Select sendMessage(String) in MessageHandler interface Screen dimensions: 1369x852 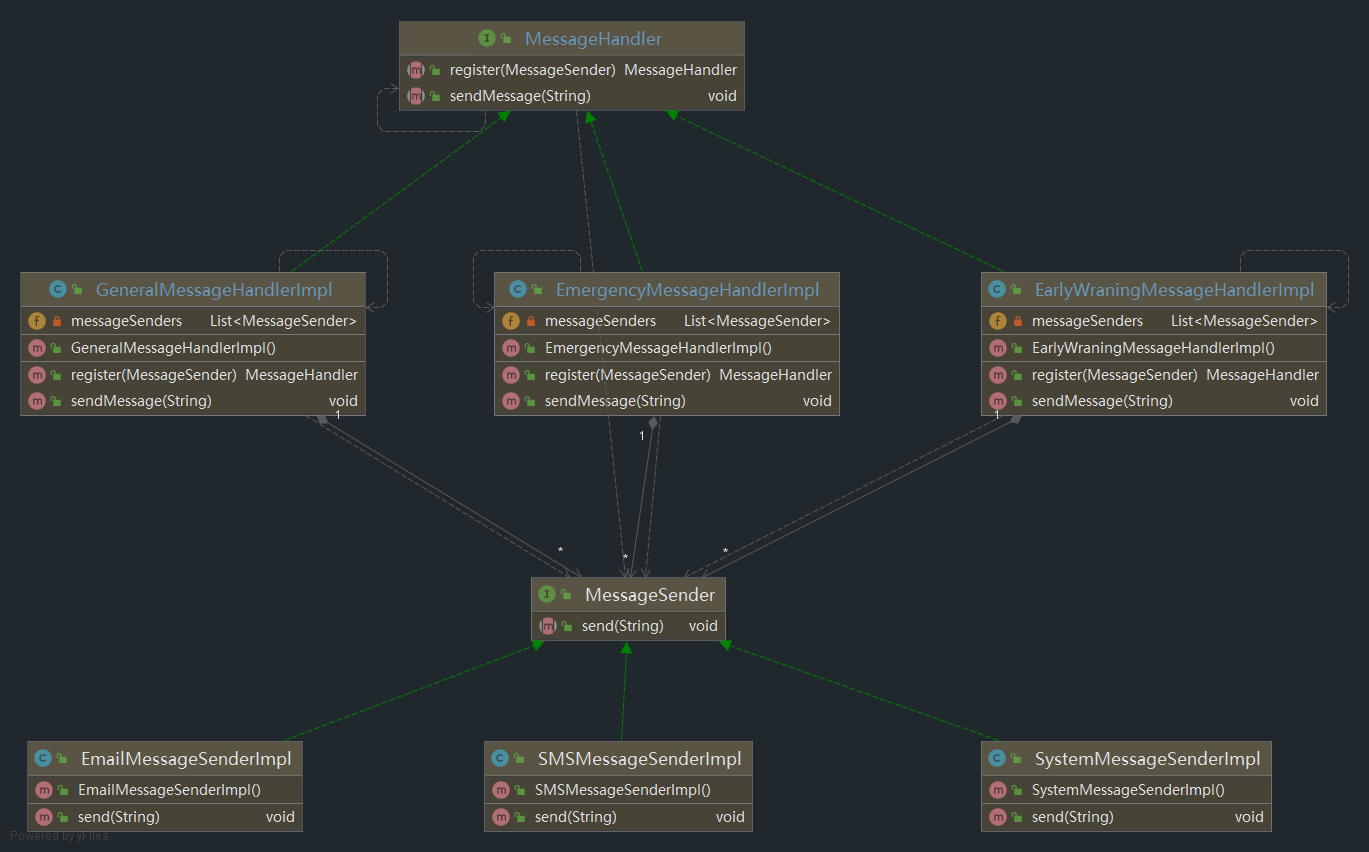[x=520, y=96]
